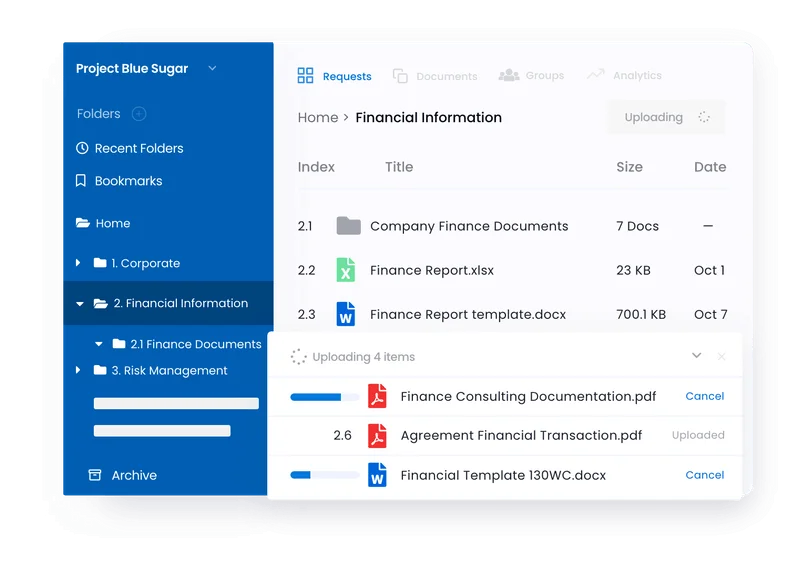This screenshot has width=800, height=579.
Task: Go to Home via the breadcrumb
Action: click(318, 117)
